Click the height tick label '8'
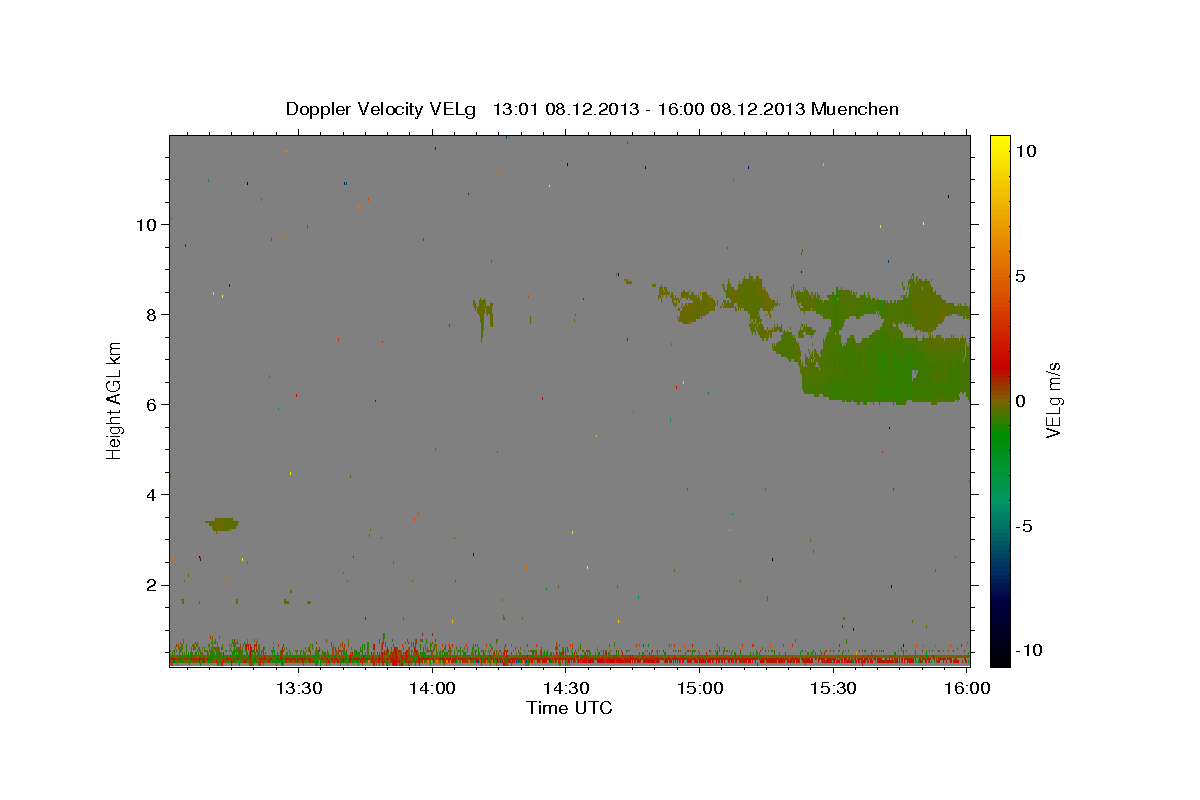This screenshot has width=1200, height=800. pos(150,314)
